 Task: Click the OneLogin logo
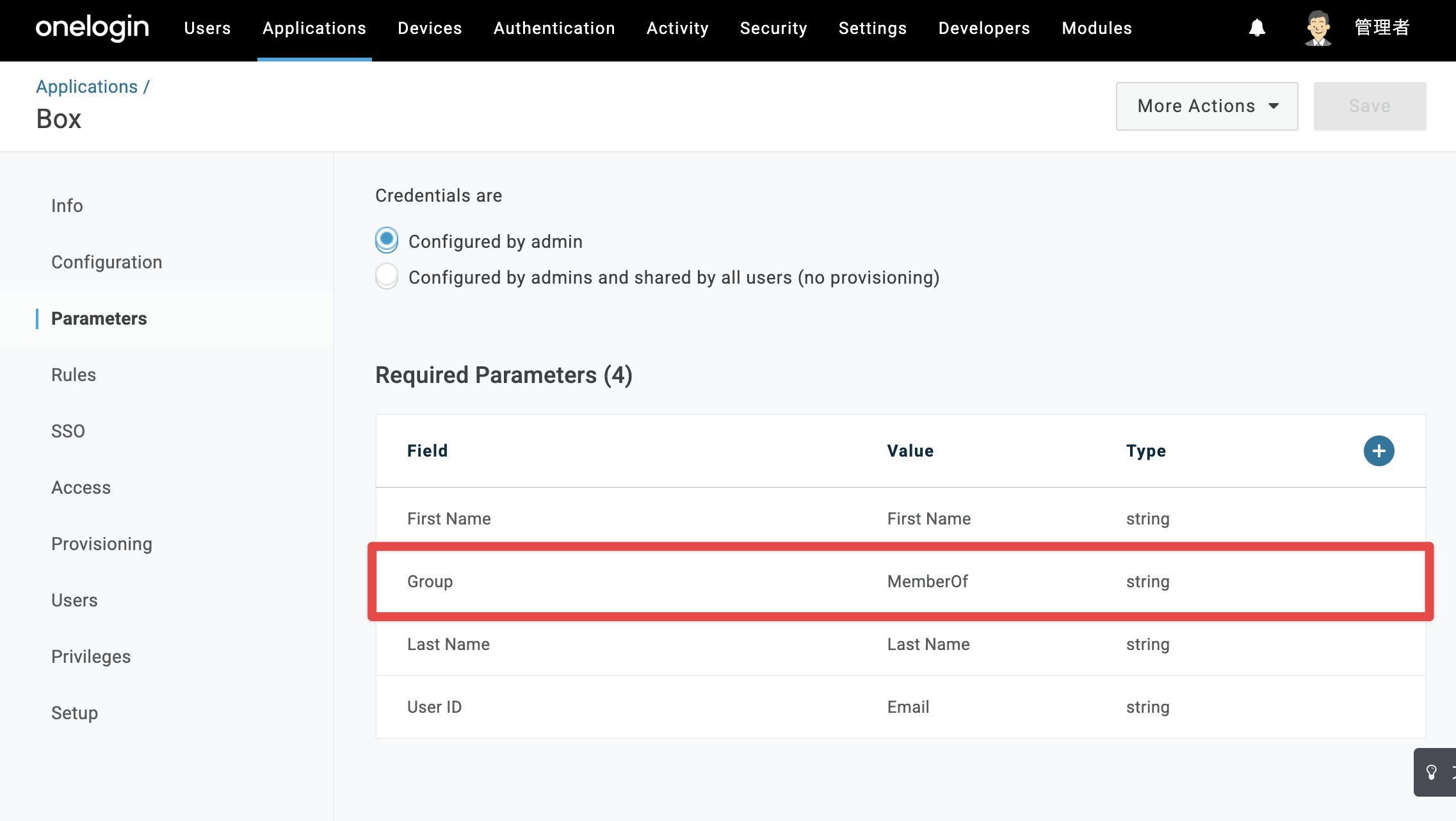[x=92, y=28]
